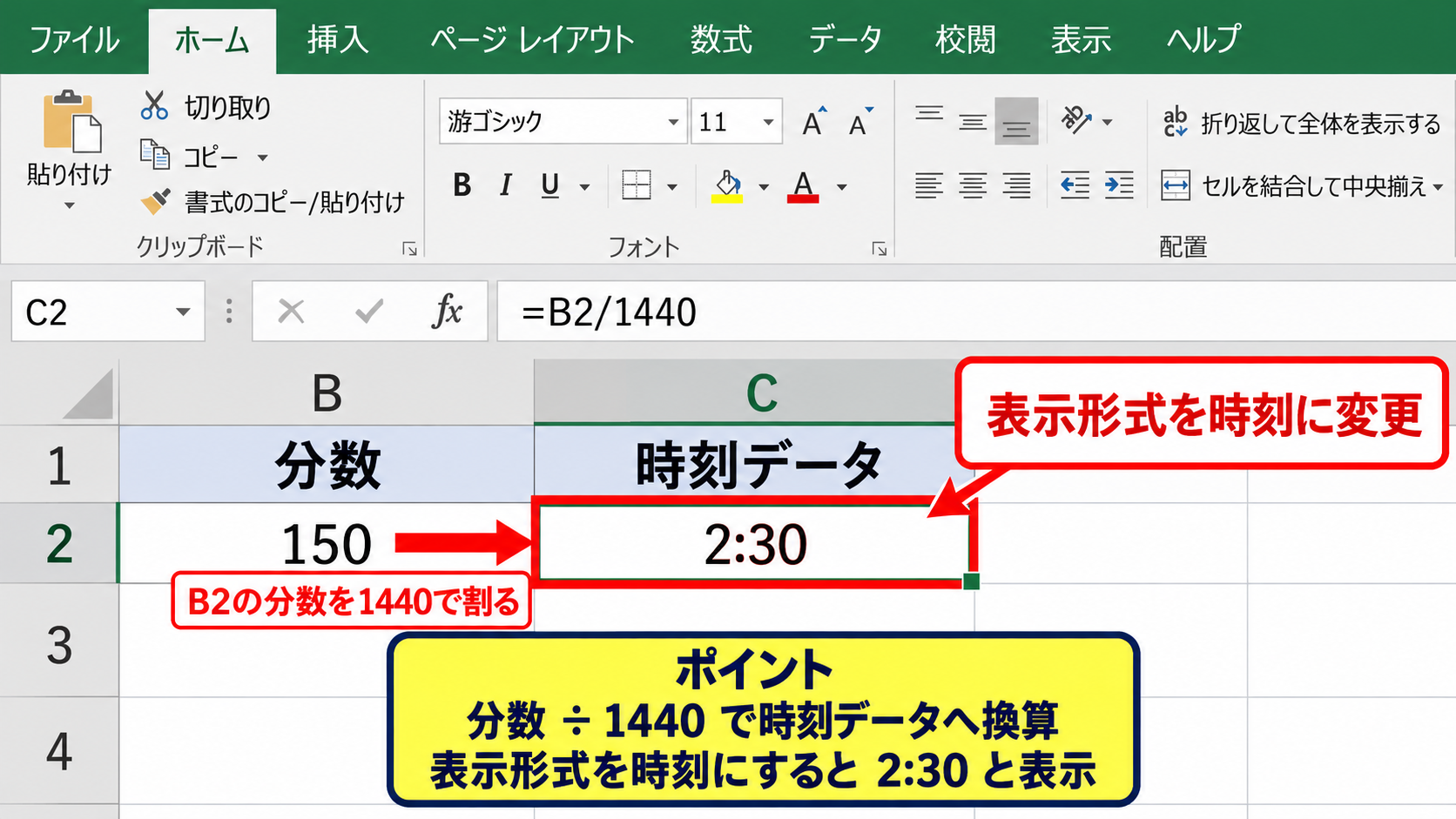Select middle vertical alignment icon
Viewport: 1456px width, 819px height.
(x=973, y=121)
